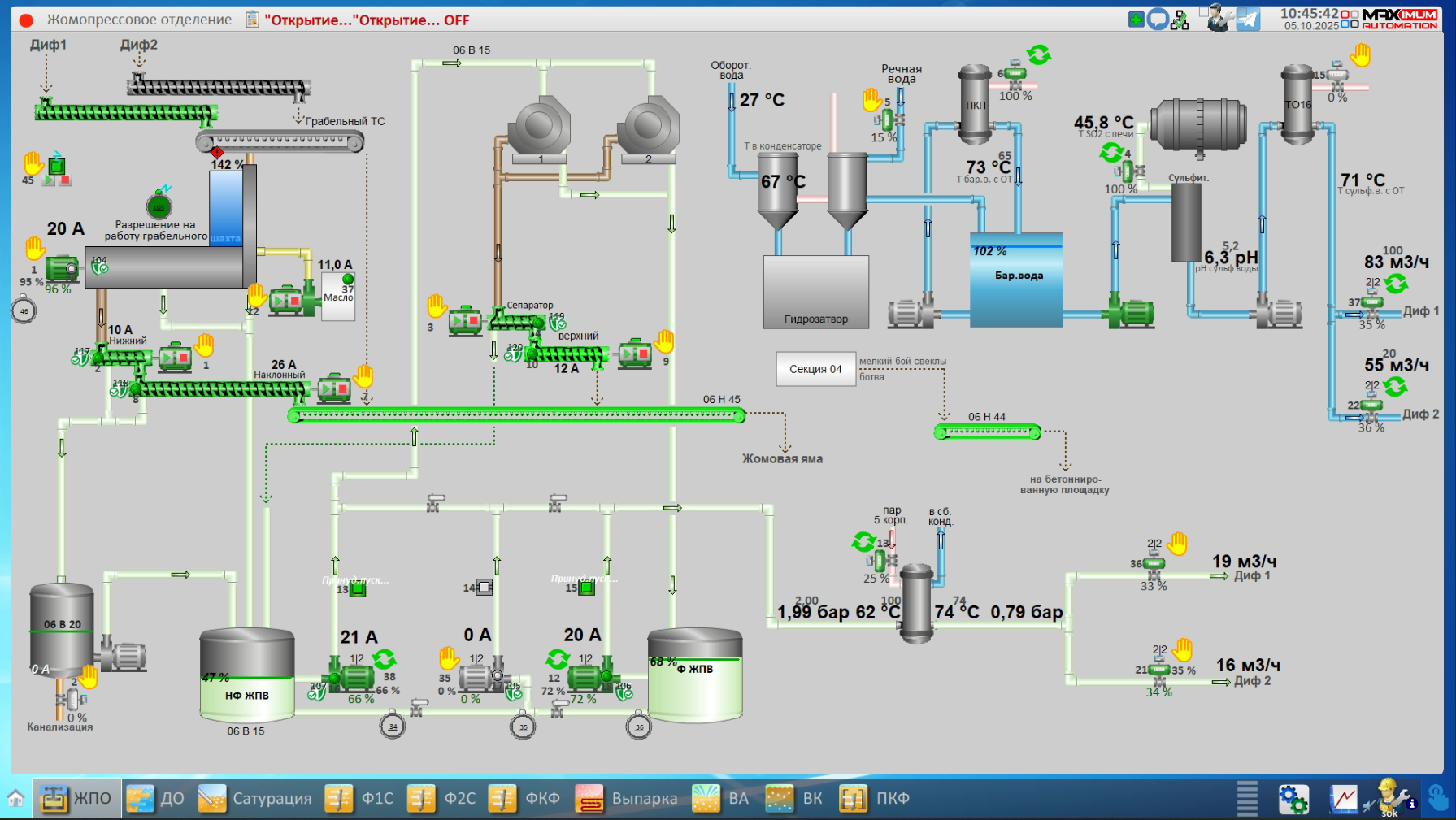Click the home icon in bottom bar
1456x820 pixels.
click(15, 798)
